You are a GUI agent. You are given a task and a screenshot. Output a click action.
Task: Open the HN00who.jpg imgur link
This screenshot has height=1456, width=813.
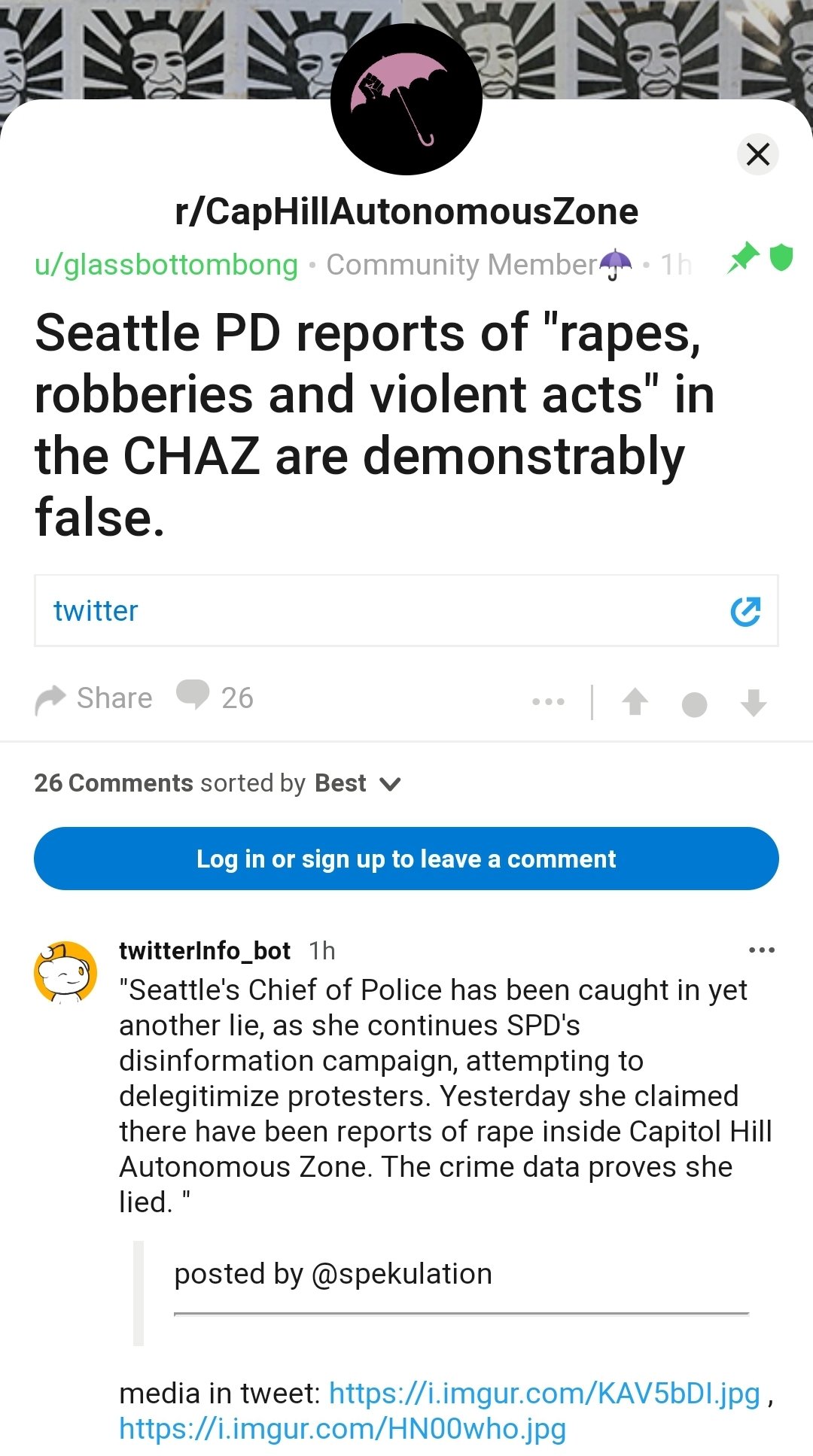pyautogui.click(x=343, y=1429)
